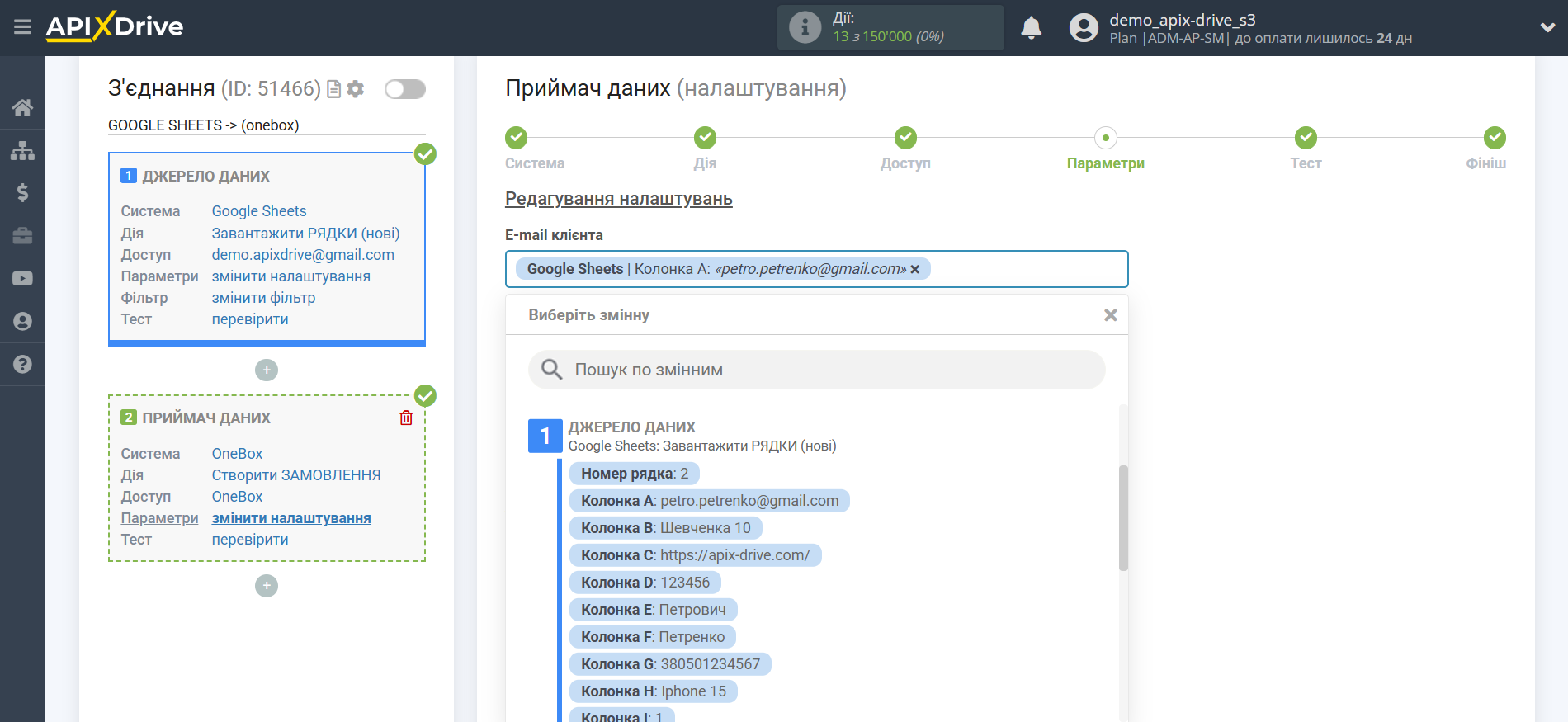Open the profile sidebar icon
The height and width of the screenshot is (722, 1568).
click(x=22, y=322)
